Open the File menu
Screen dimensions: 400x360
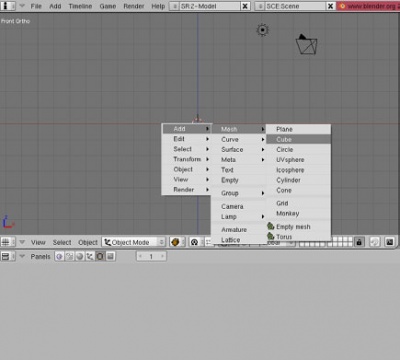coord(36,6)
